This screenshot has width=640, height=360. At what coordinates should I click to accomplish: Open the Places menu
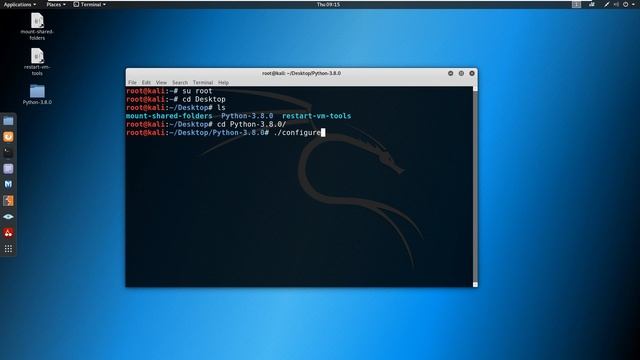tap(56, 4)
